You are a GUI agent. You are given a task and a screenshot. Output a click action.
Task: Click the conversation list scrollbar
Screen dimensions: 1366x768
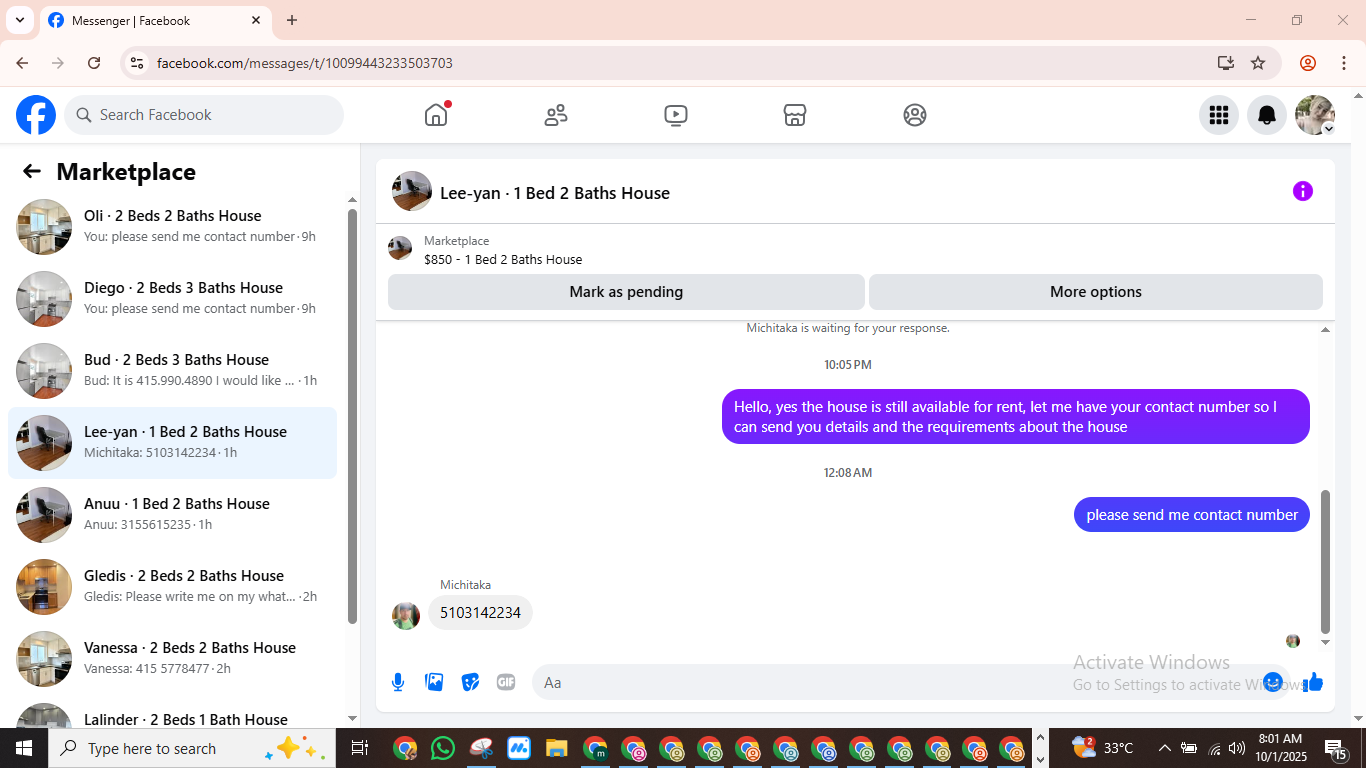[x=352, y=416]
